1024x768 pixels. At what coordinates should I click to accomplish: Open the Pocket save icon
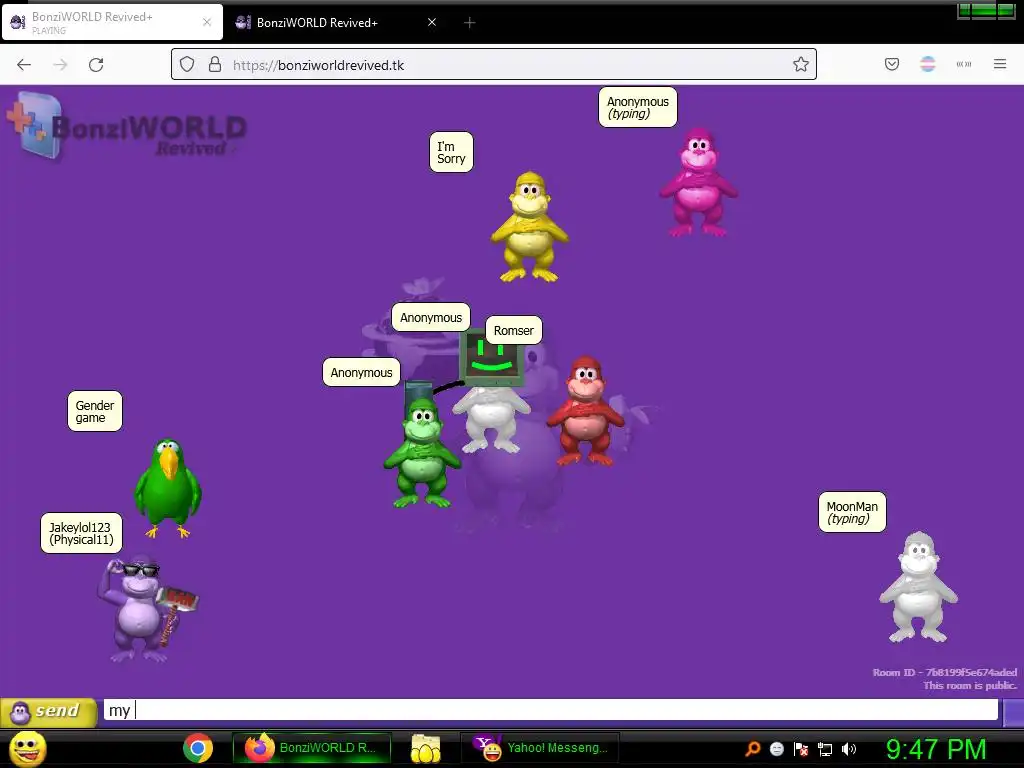point(892,64)
